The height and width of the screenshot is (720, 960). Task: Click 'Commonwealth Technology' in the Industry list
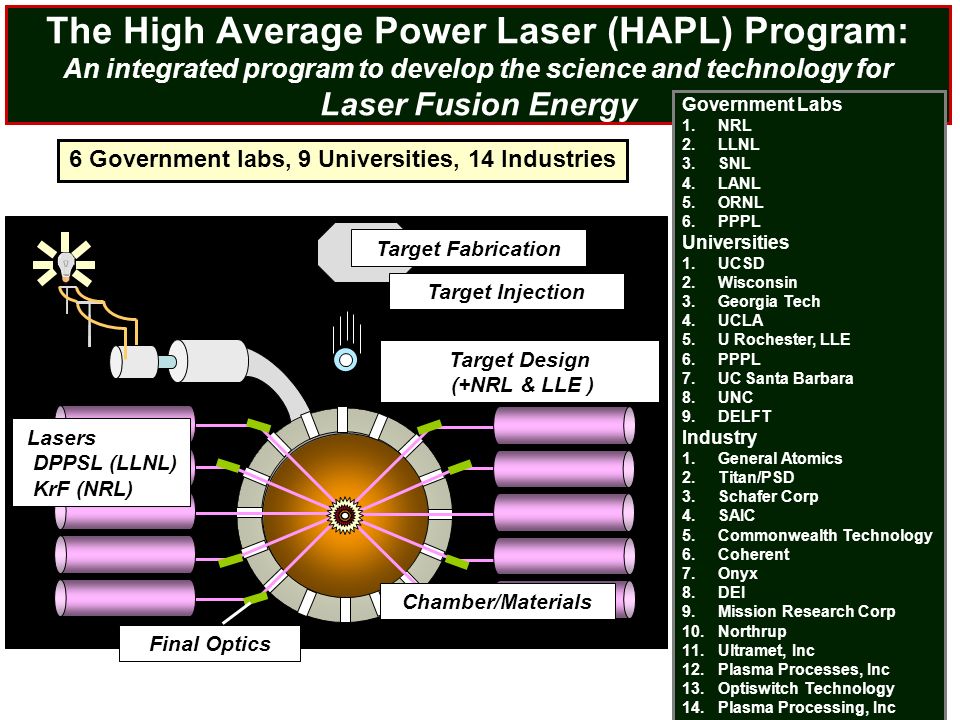coord(825,535)
